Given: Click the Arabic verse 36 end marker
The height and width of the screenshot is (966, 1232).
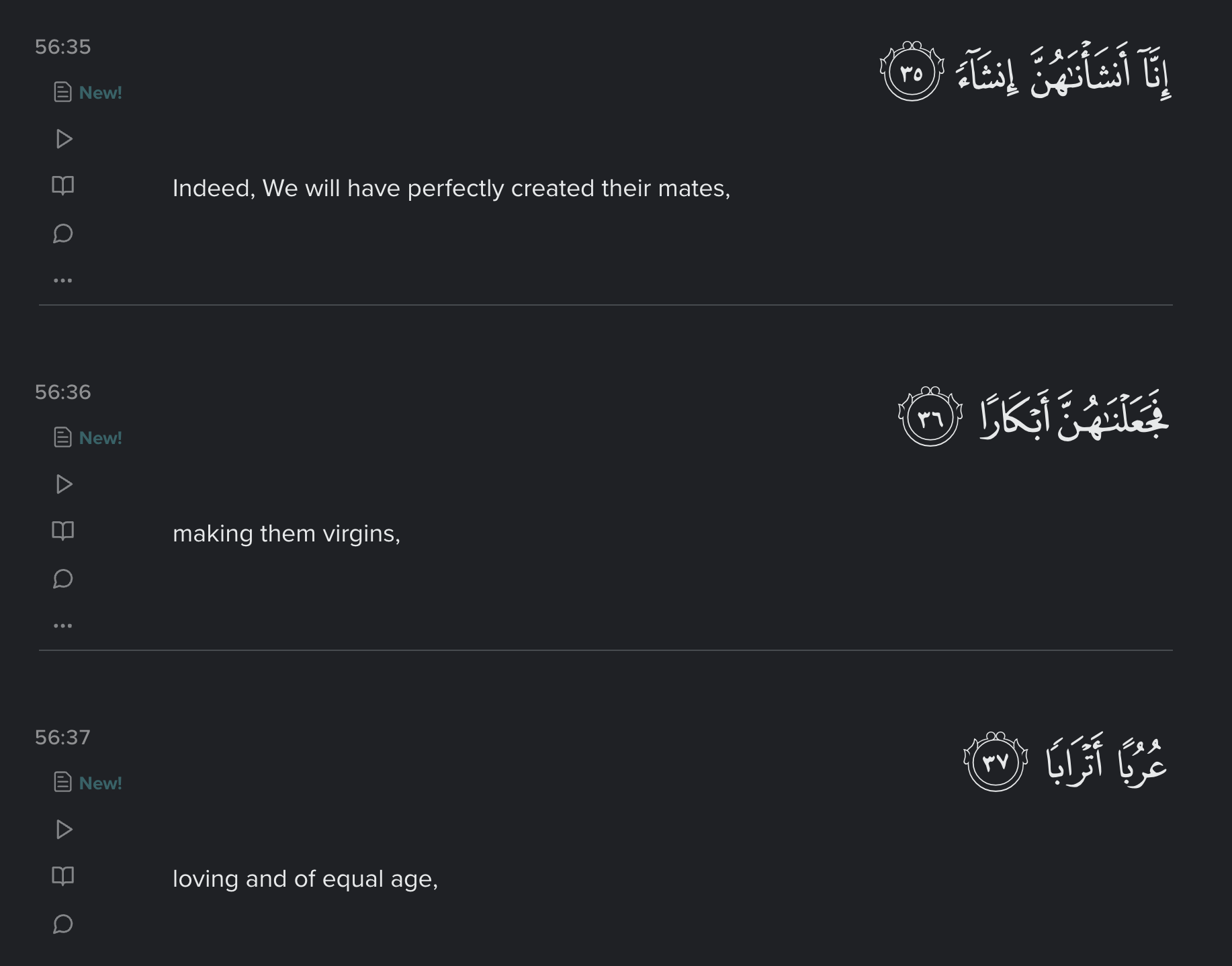Looking at the screenshot, I should (930, 418).
